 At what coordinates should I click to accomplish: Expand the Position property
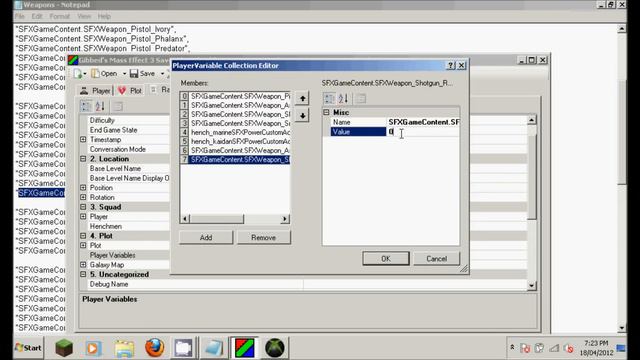83,188
